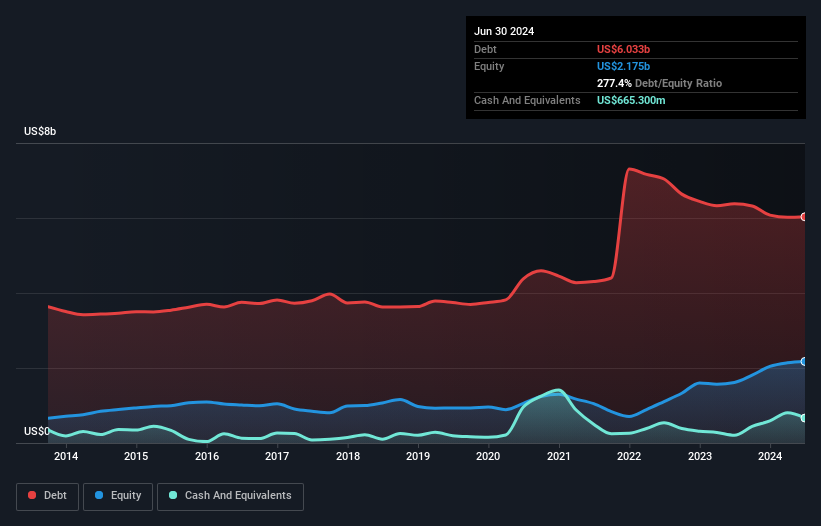Screen dimensions: 821x526
Task: Click the 2015 x-axis label
Action: coord(136,456)
